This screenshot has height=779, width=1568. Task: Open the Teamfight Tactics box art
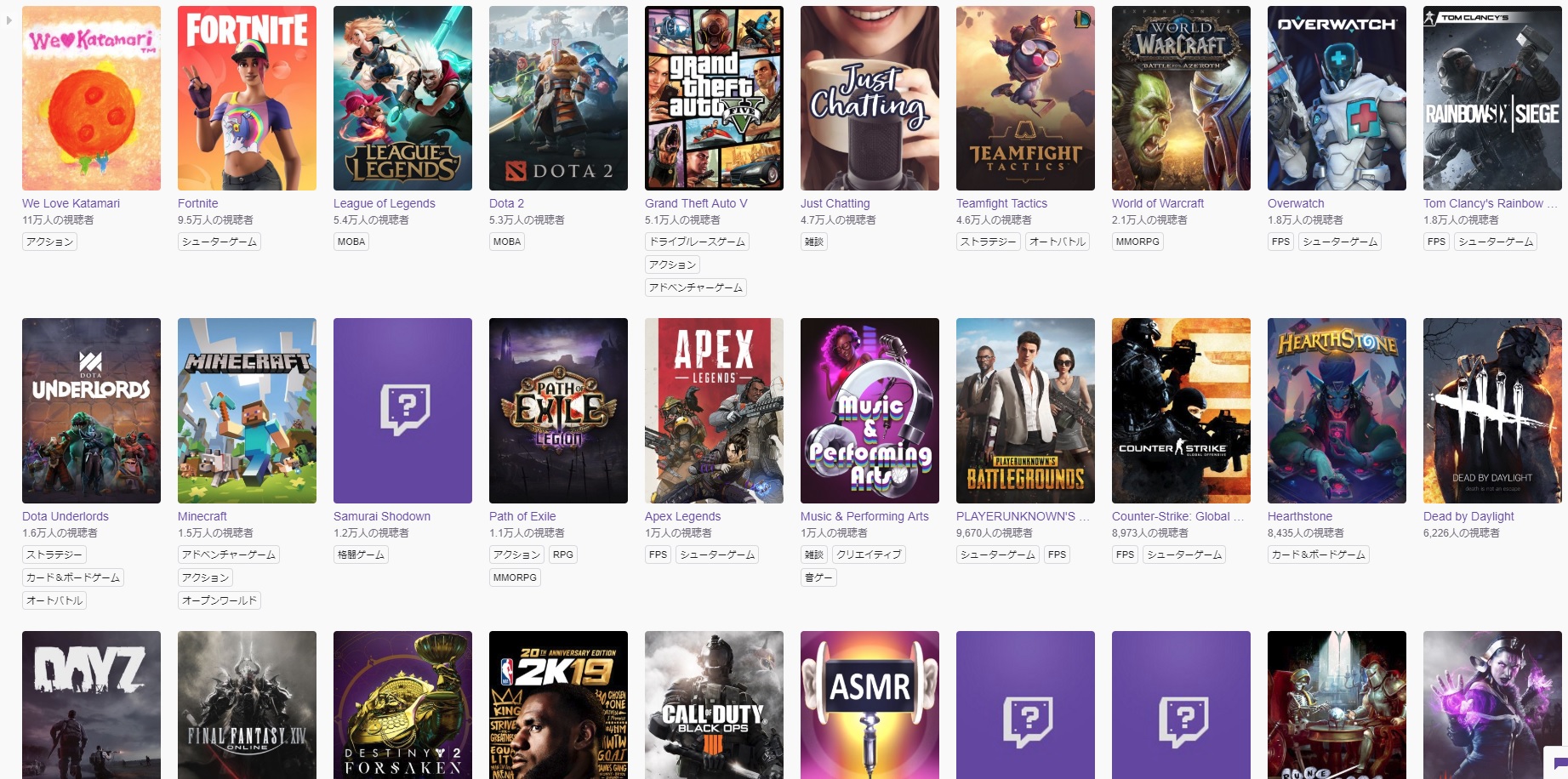pyautogui.click(x=1025, y=99)
